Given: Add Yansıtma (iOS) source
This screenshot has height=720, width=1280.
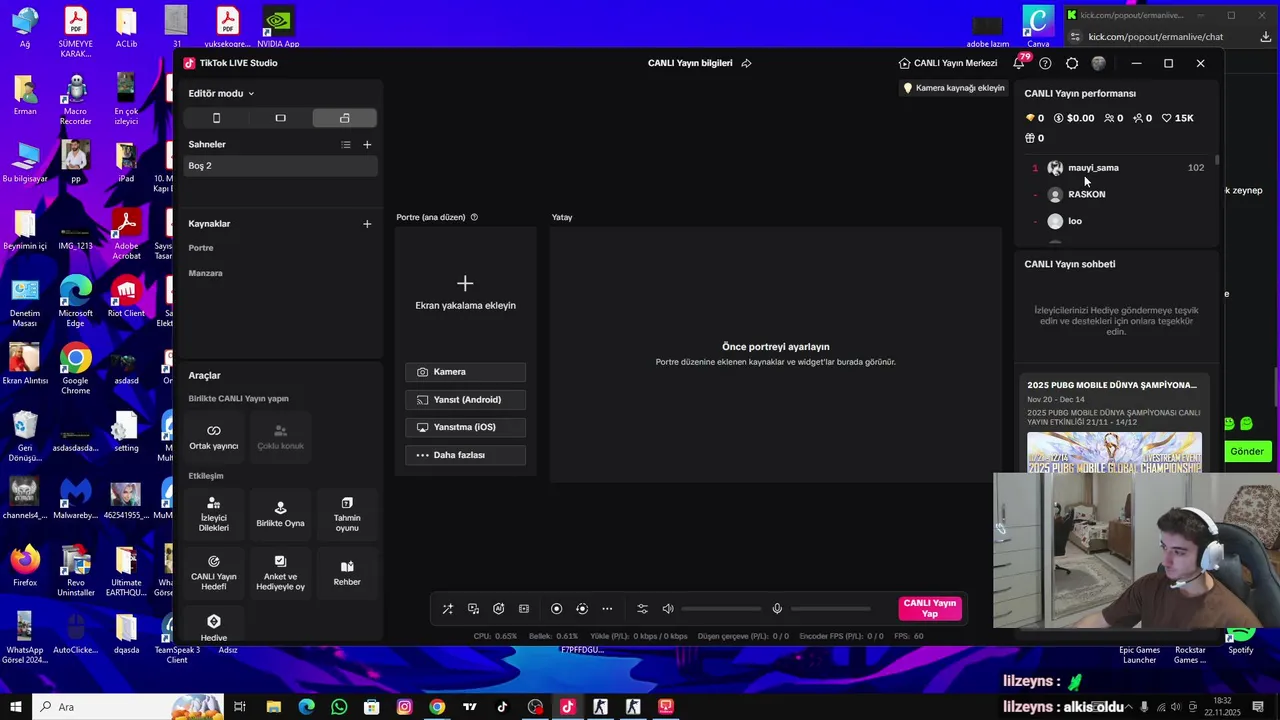Looking at the screenshot, I should click(x=465, y=427).
